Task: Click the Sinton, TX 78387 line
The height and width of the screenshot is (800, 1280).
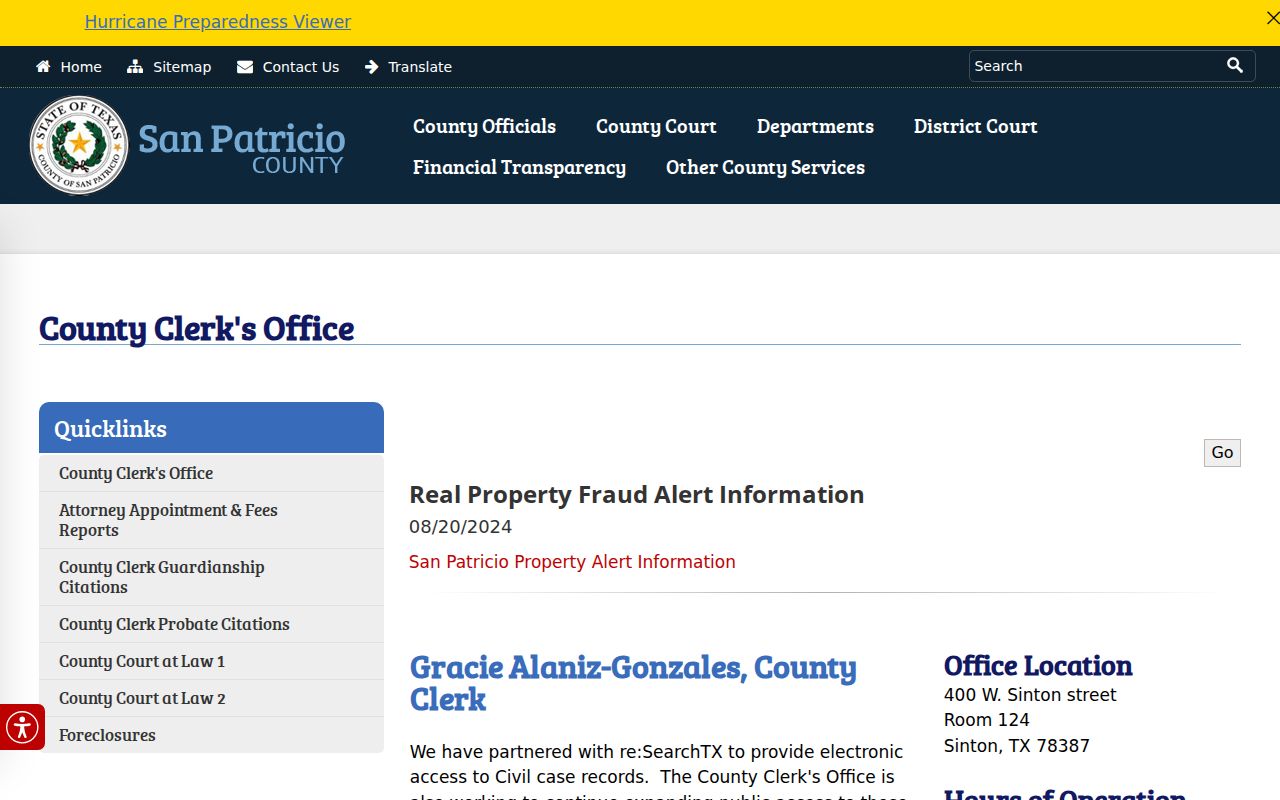Action: (1017, 746)
